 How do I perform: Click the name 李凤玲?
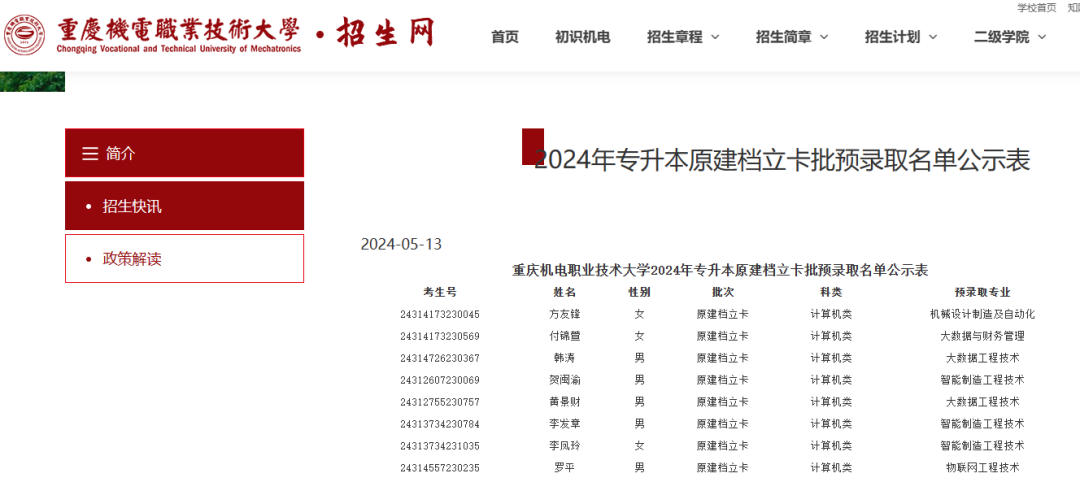(x=565, y=446)
